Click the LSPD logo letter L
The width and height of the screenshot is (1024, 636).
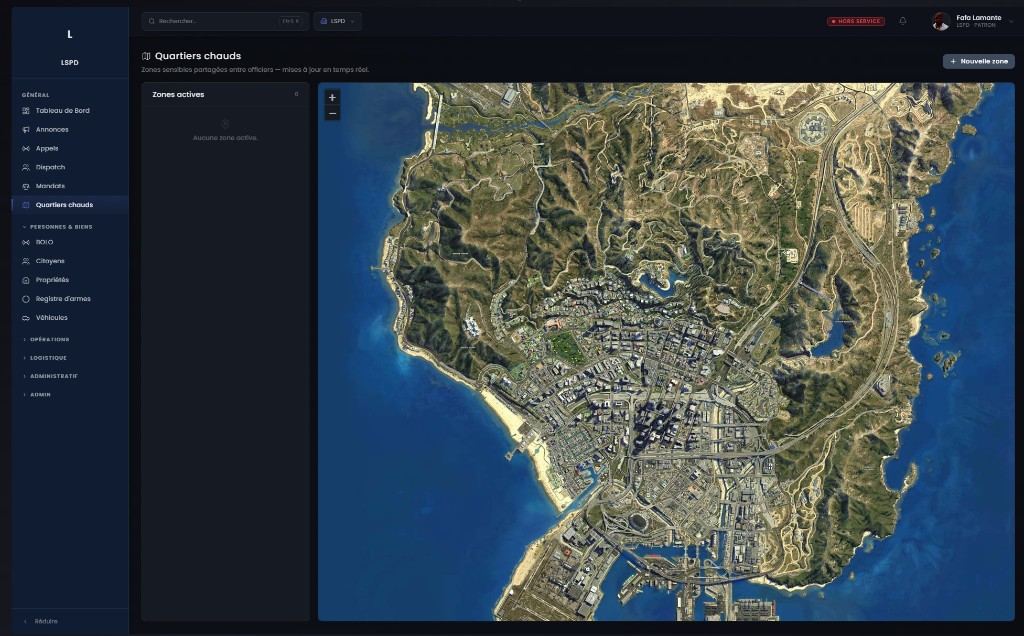pos(70,34)
